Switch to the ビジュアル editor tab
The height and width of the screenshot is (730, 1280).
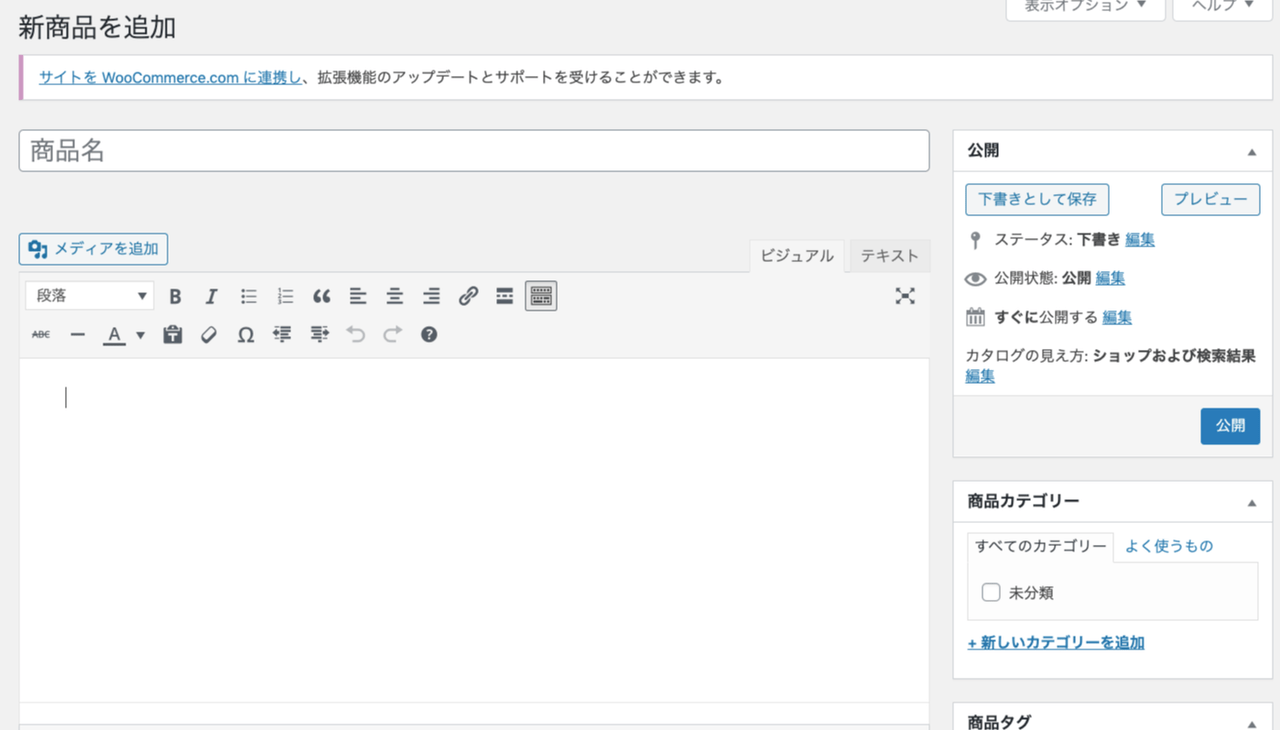pyautogui.click(x=797, y=256)
